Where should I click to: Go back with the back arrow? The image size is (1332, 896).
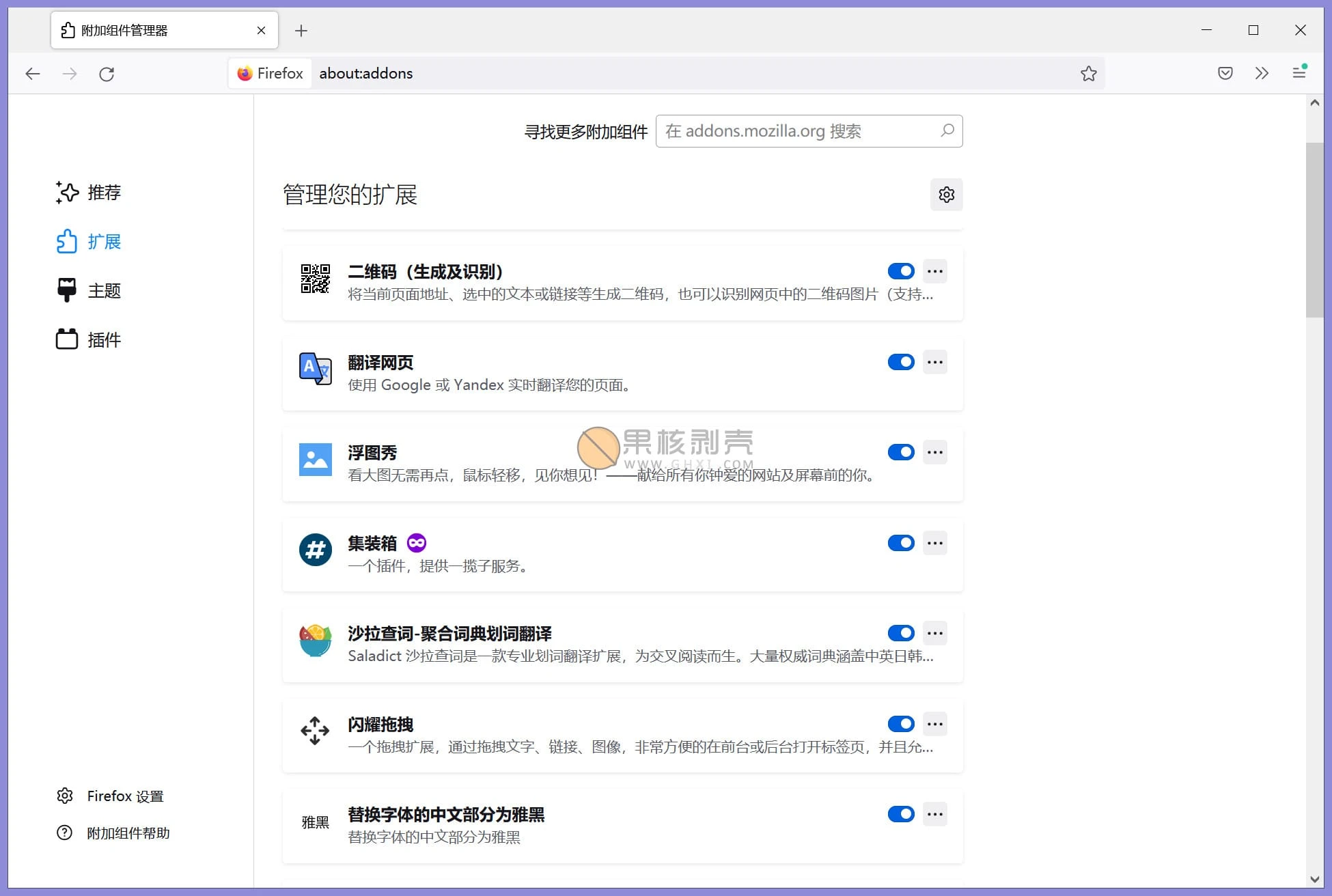click(x=33, y=74)
